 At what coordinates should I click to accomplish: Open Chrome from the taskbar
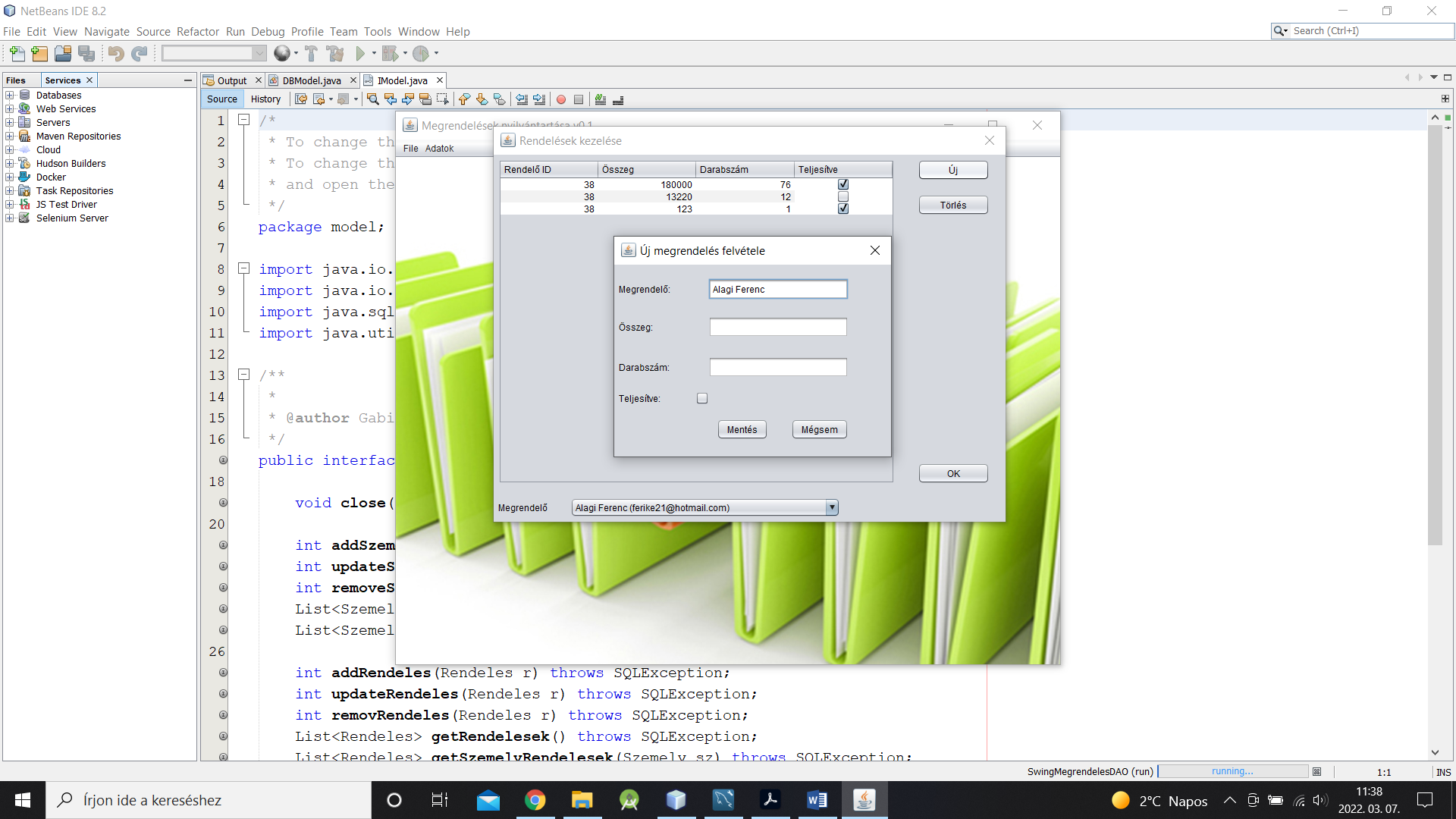click(535, 800)
